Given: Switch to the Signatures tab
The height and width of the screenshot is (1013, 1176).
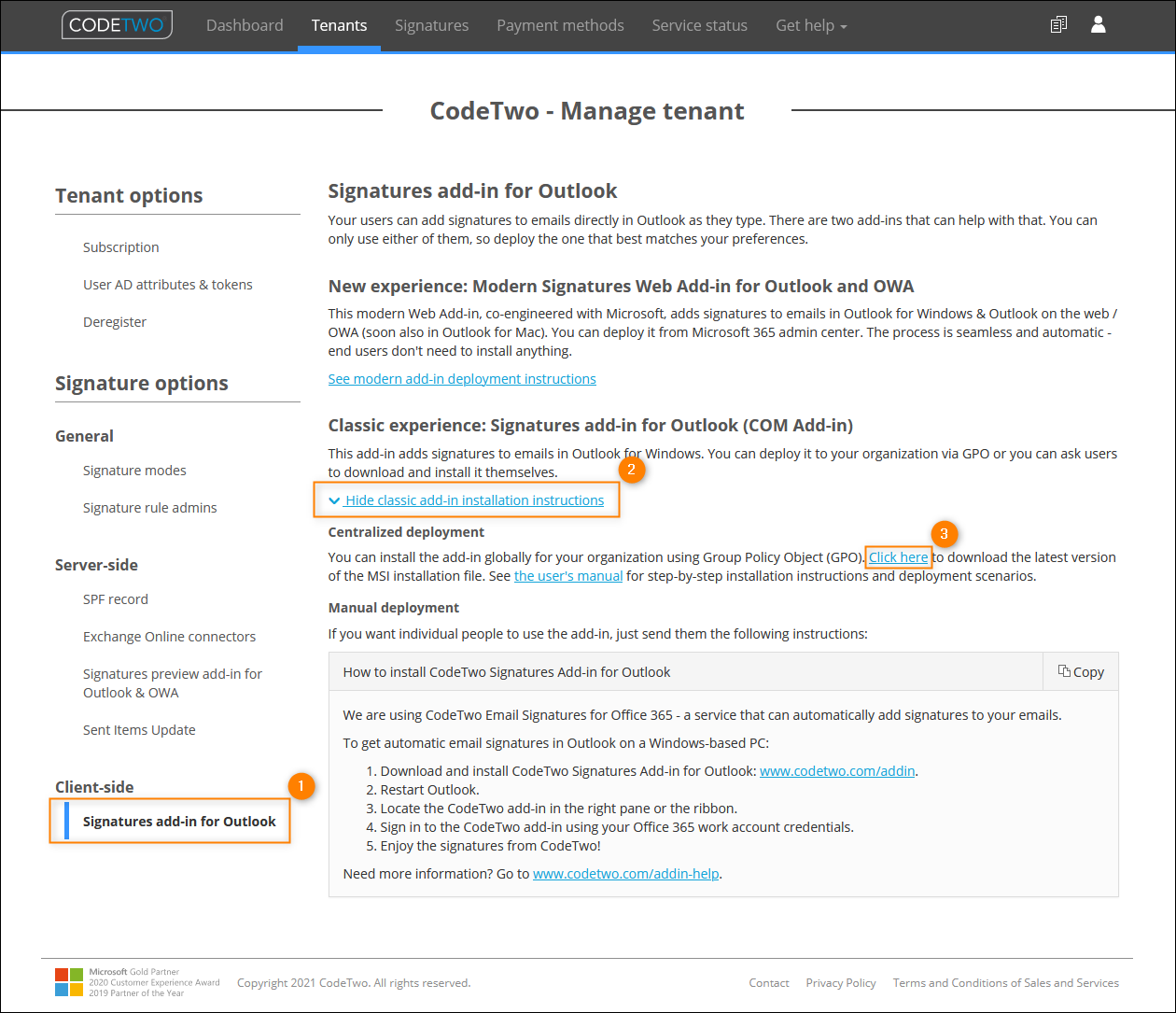Looking at the screenshot, I should [x=432, y=25].
